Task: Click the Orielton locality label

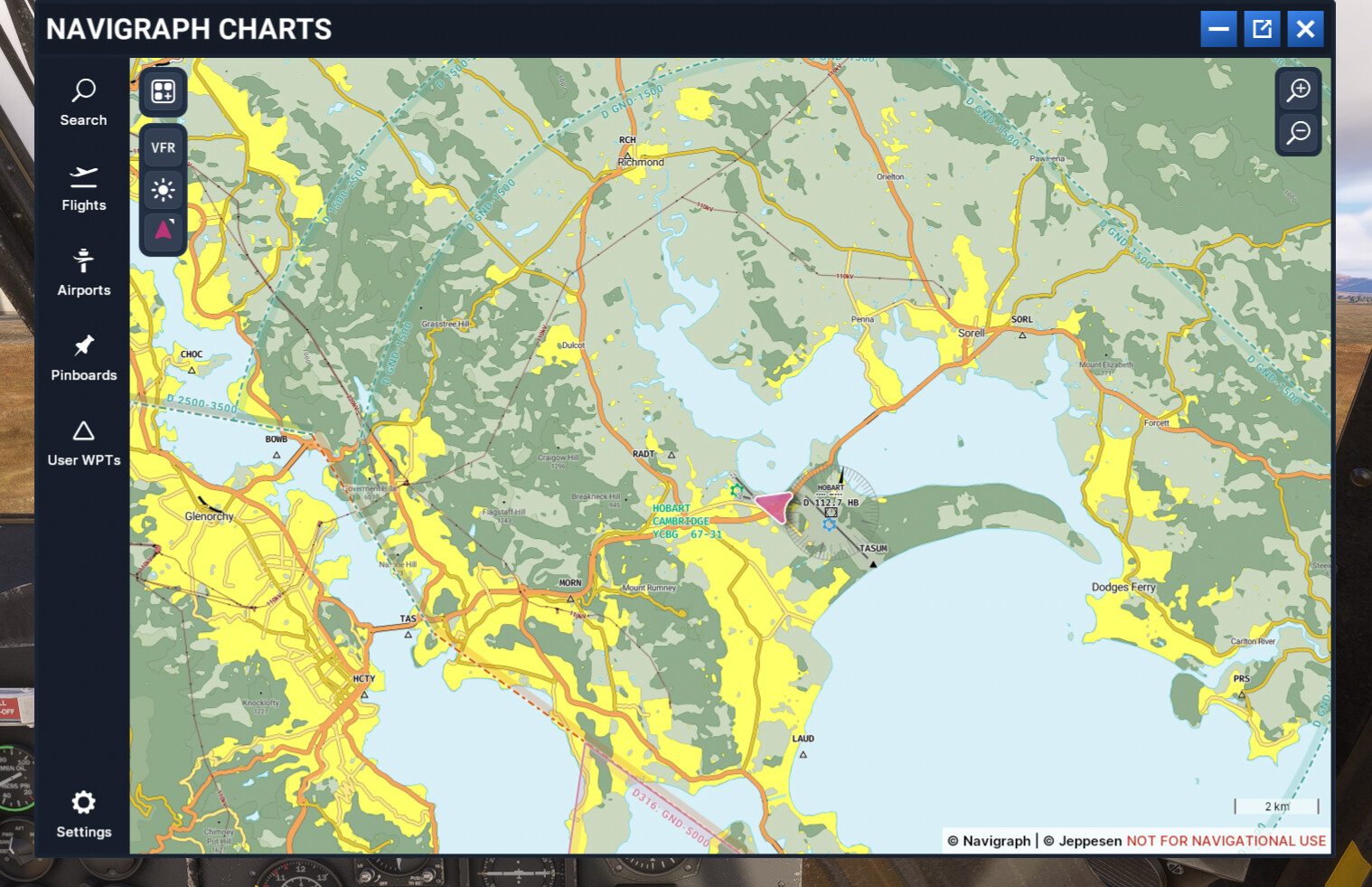Action: [x=890, y=177]
